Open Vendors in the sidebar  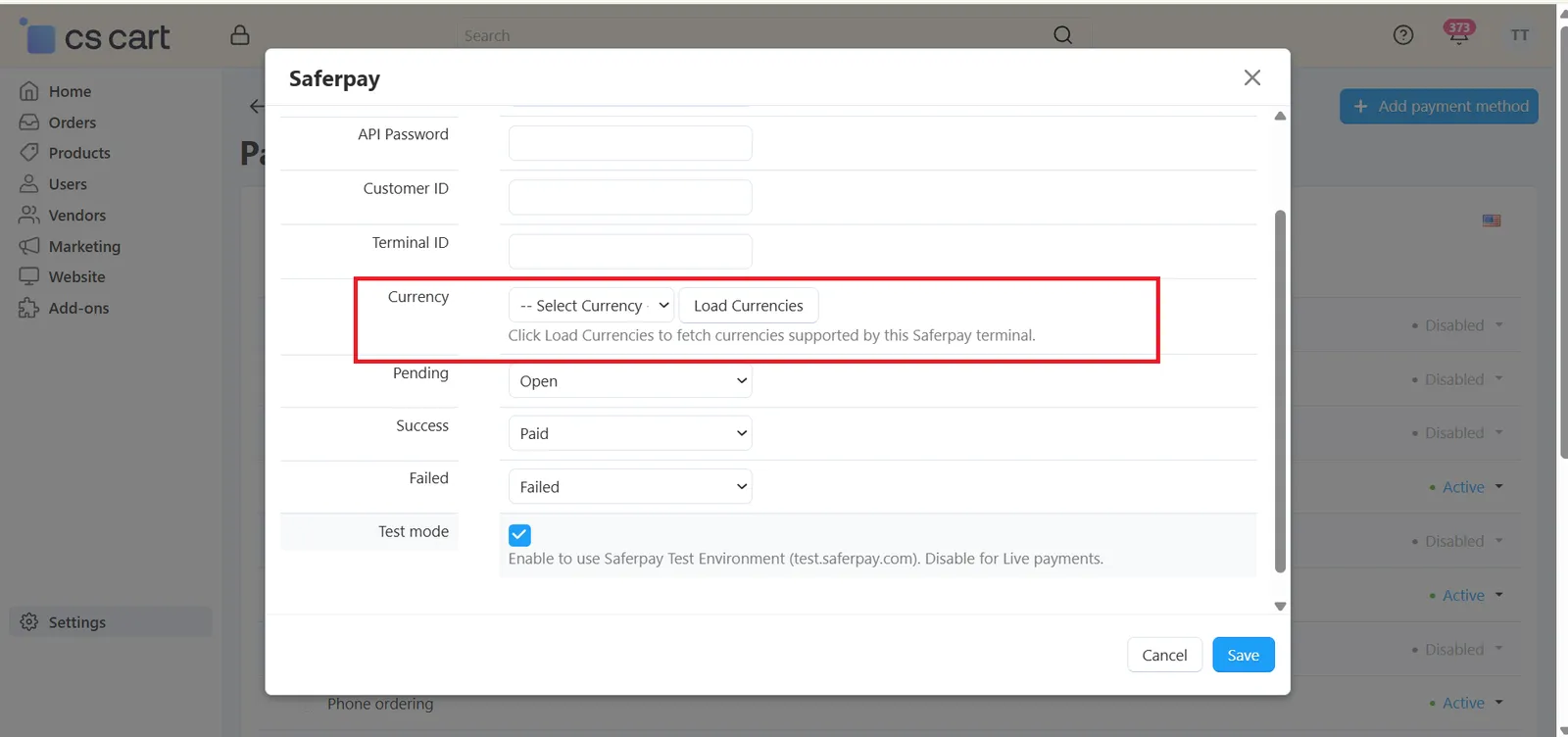77,216
